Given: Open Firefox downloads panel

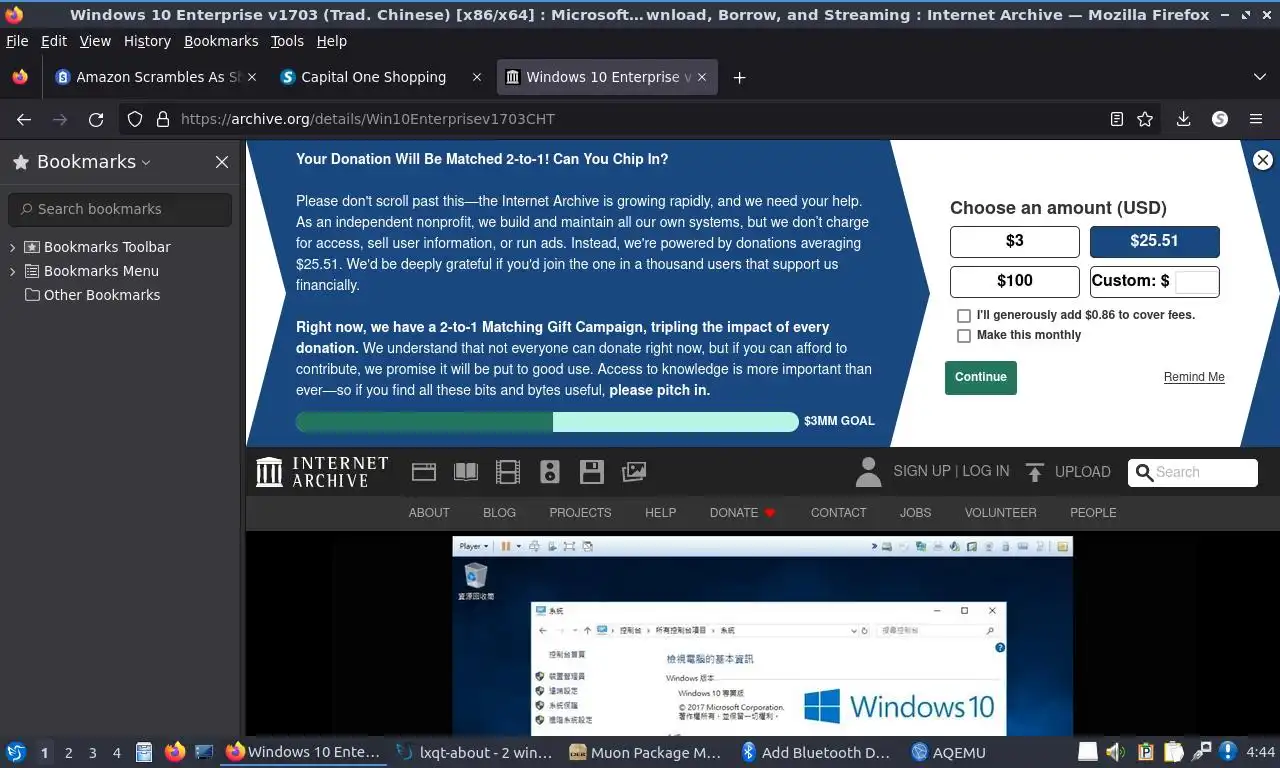Looking at the screenshot, I should pos(1183,119).
